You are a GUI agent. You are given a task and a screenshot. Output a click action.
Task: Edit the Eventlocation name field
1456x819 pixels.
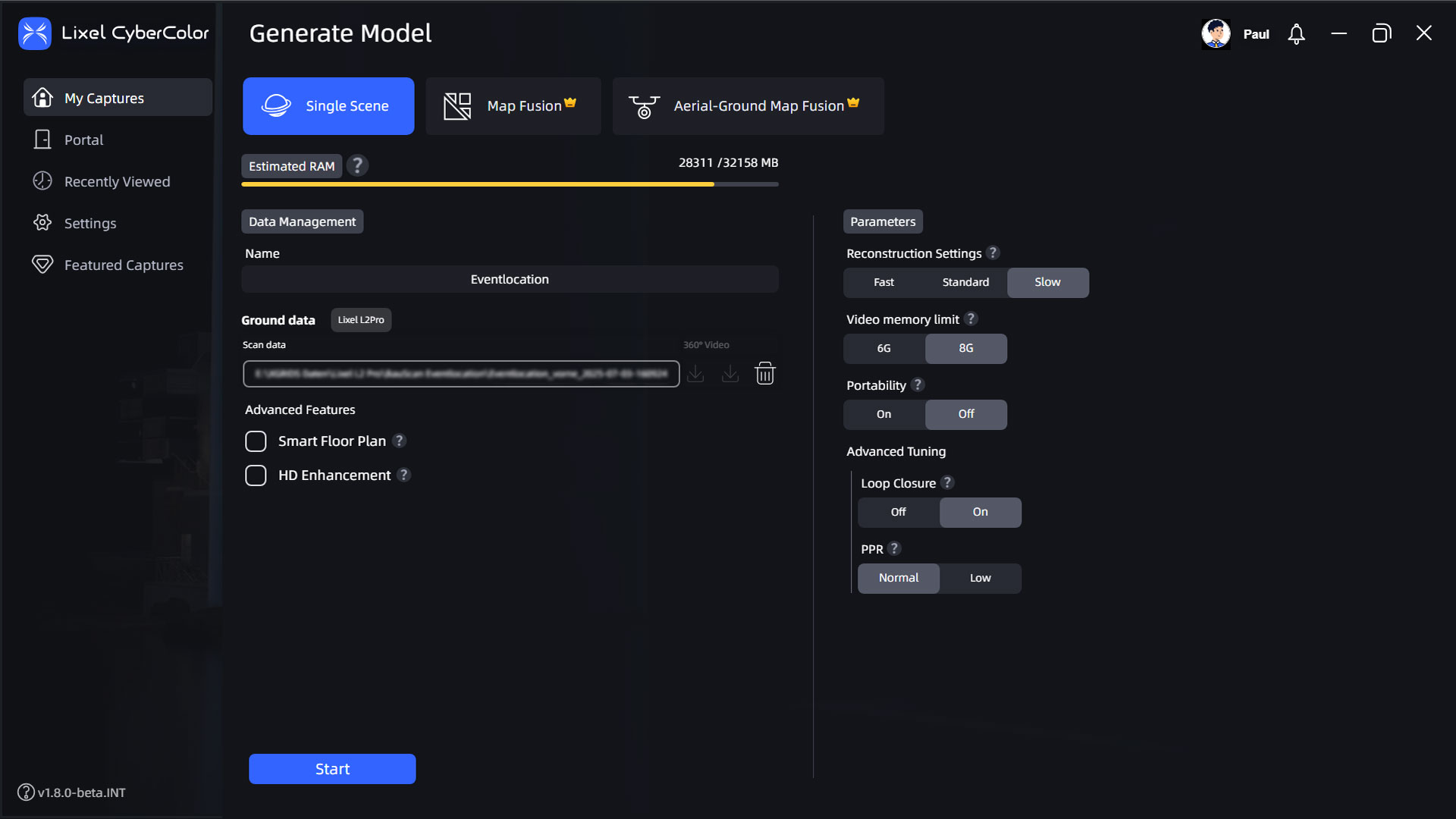coord(510,279)
